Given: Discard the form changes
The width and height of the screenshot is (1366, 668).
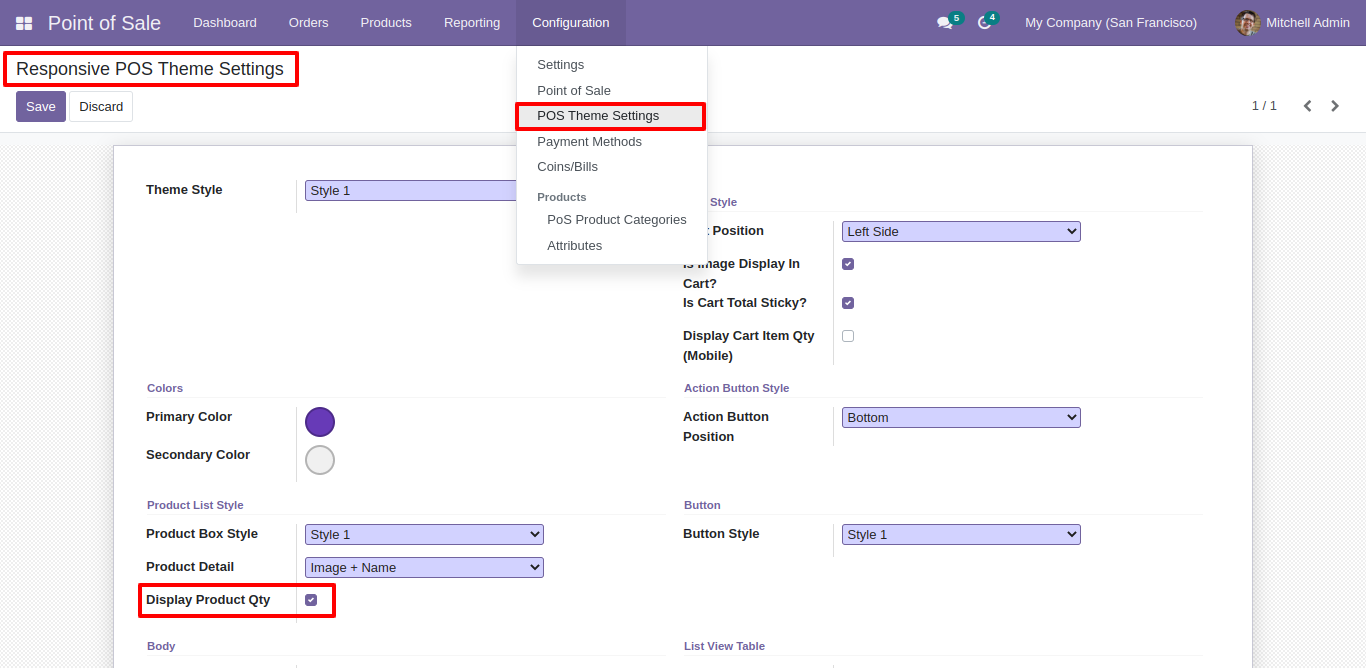Looking at the screenshot, I should point(101,107).
